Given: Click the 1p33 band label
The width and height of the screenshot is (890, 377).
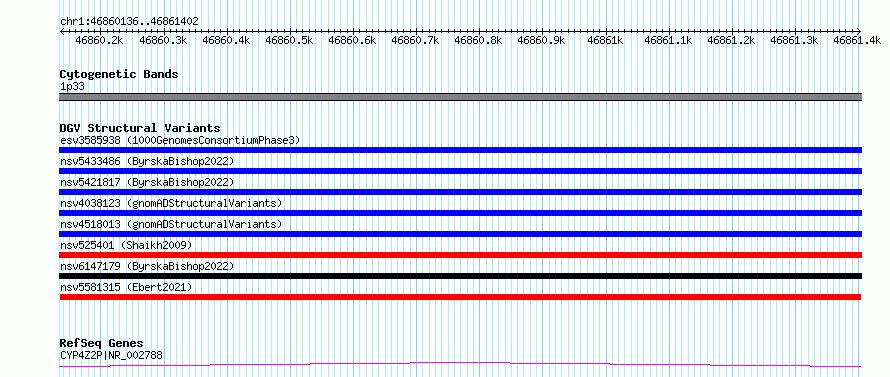Looking at the screenshot, I should point(72,86).
